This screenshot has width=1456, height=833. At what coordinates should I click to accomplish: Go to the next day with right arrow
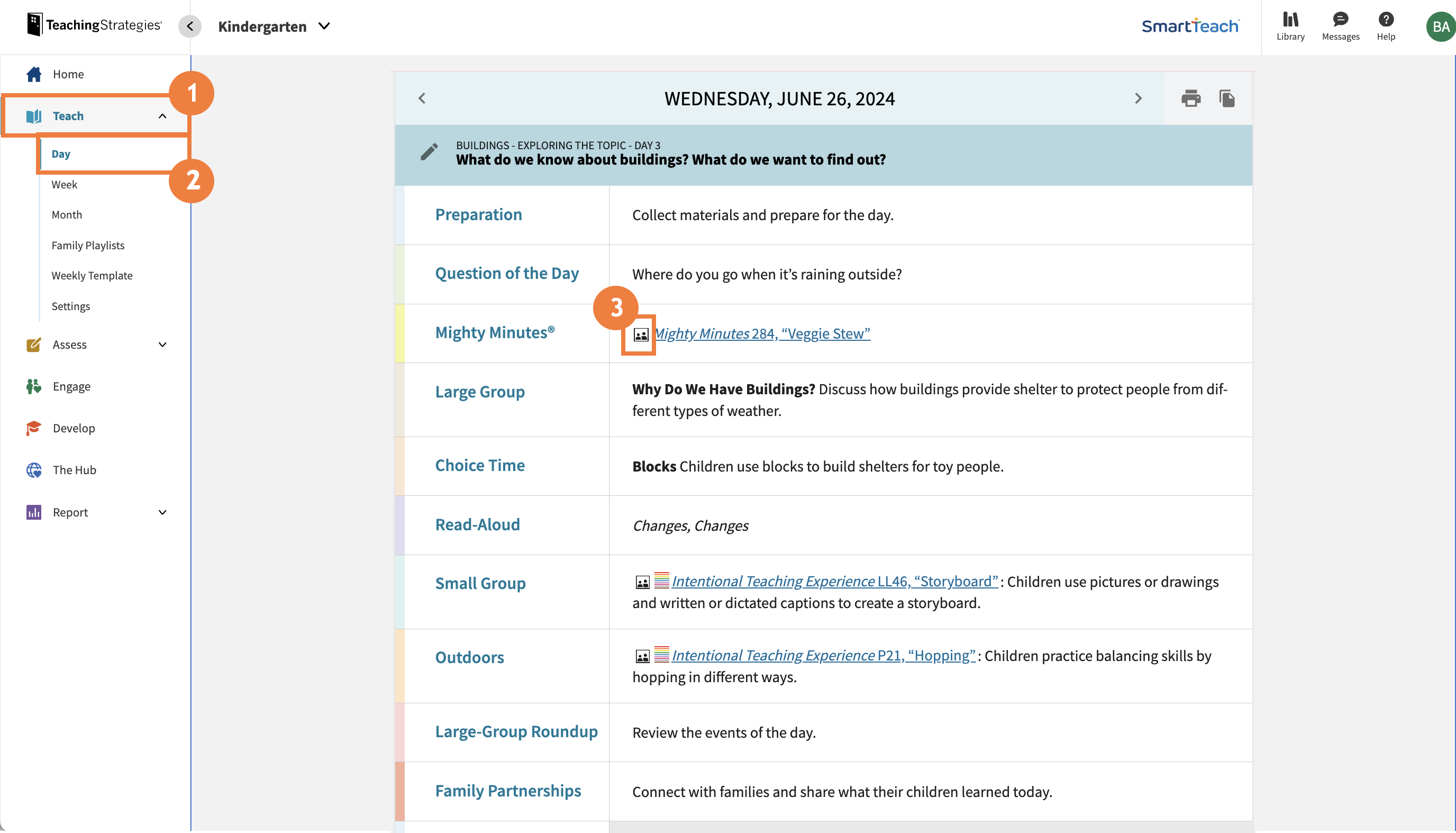click(1137, 98)
